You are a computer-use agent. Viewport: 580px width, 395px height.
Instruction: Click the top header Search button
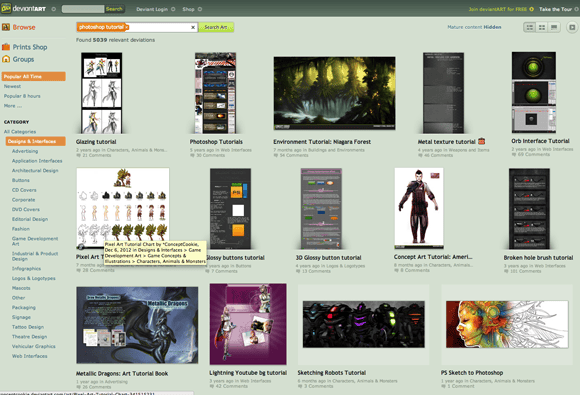pyautogui.click(x=114, y=9)
